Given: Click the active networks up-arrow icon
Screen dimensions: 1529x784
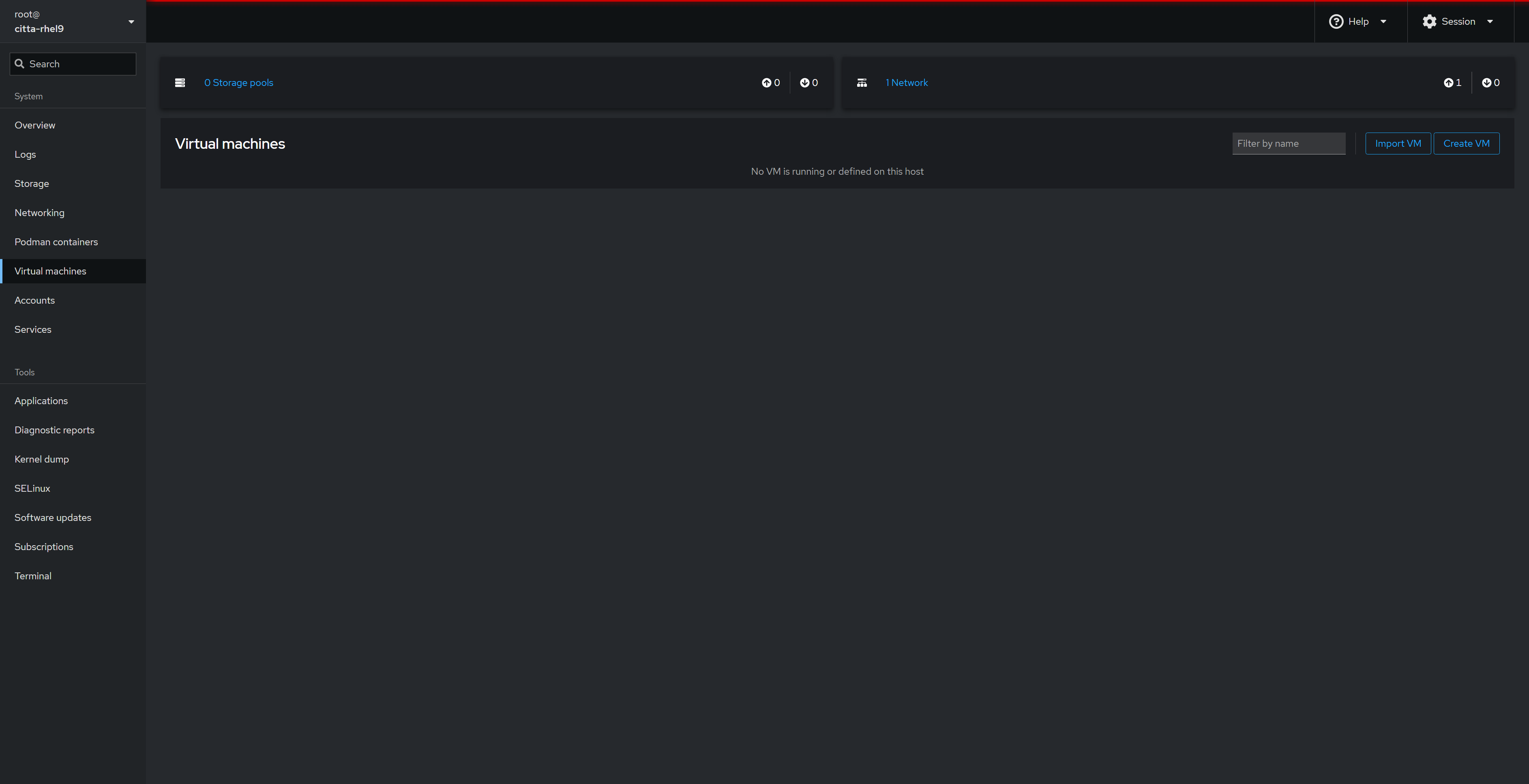Looking at the screenshot, I should [1448, 83].
